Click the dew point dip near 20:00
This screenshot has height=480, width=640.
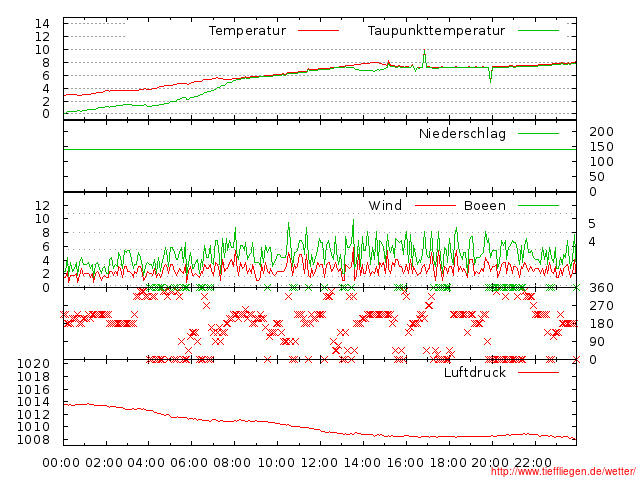coord(491,76)
